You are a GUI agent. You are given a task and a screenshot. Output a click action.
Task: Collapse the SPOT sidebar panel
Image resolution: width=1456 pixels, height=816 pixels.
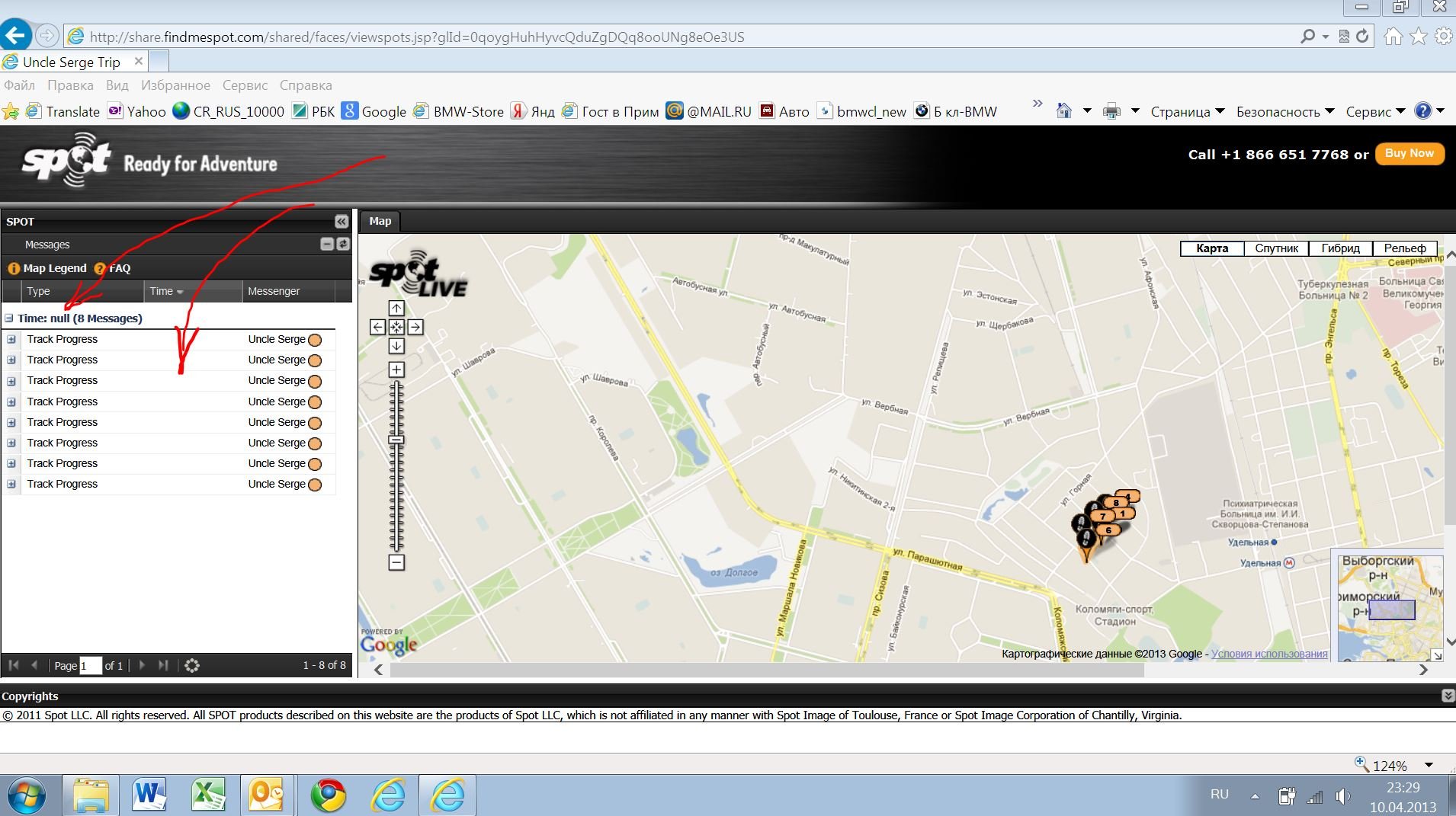pyautogui.click(x=342, y=222)
